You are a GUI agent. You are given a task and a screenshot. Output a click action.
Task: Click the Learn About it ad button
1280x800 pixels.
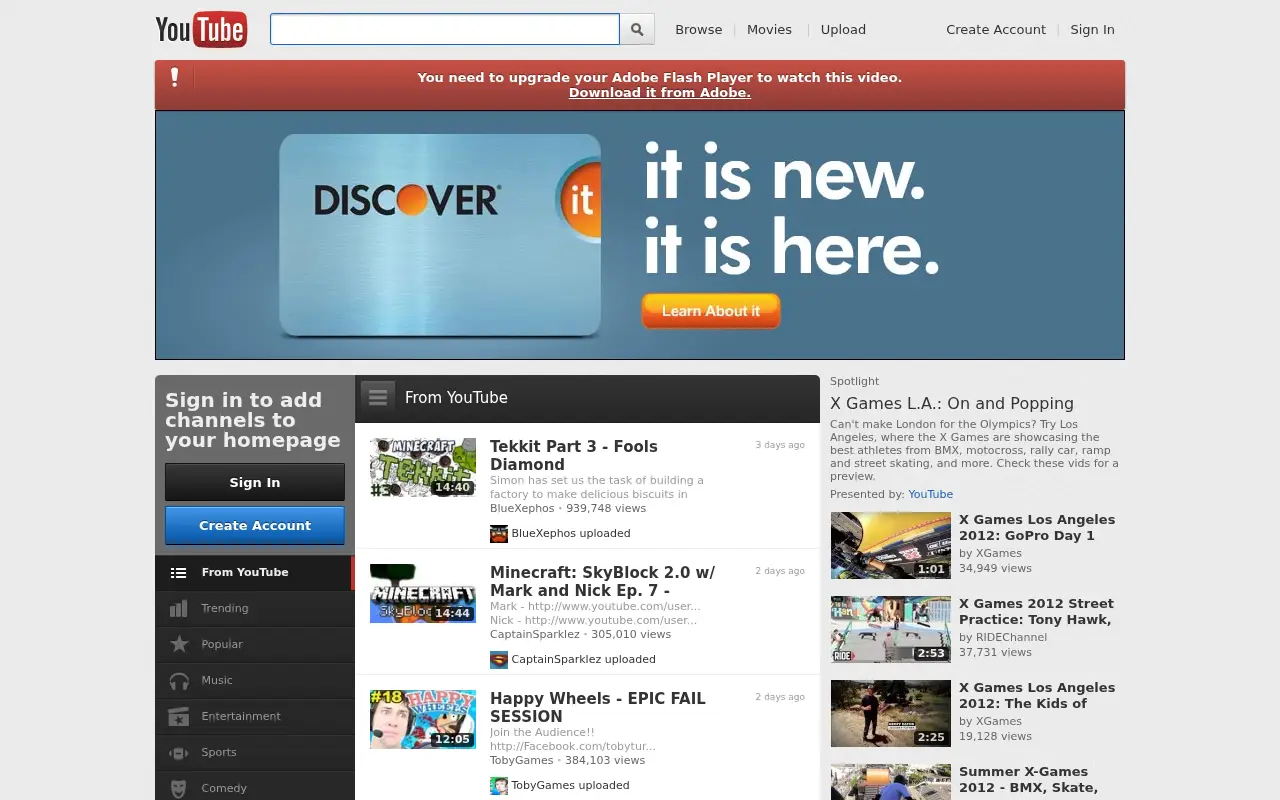coord(711,311)
